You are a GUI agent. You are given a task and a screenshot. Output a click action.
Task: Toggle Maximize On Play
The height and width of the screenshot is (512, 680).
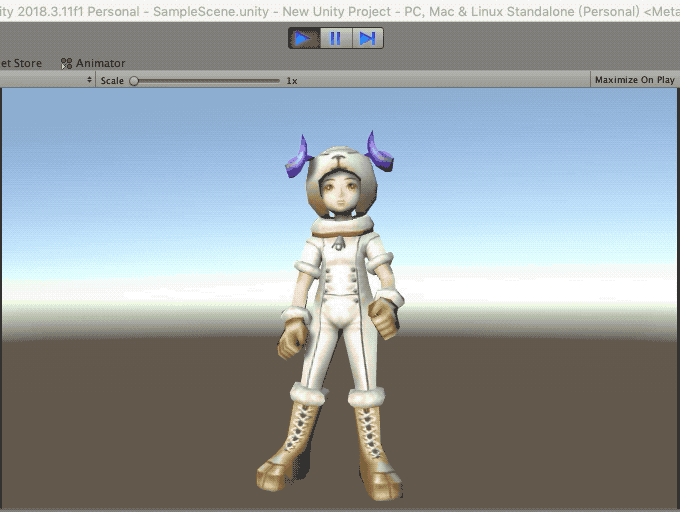pos(634,80)
